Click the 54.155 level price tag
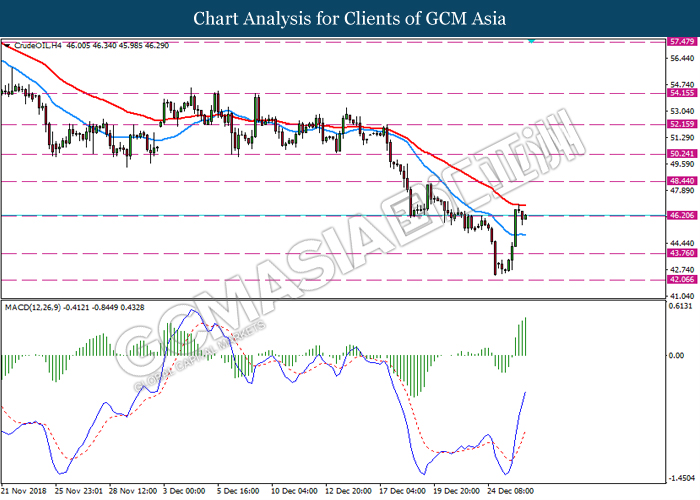 point(682,93)
